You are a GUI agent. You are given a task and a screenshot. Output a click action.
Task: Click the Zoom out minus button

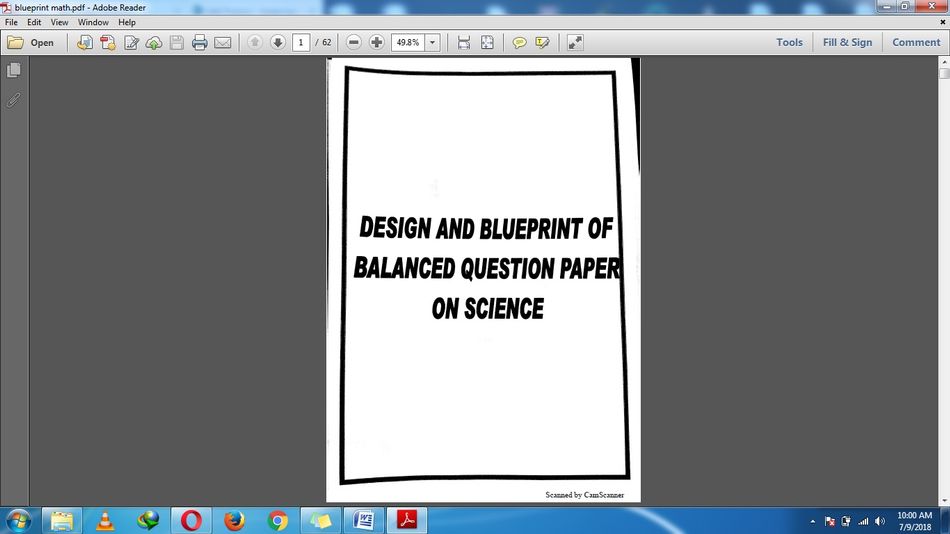click(x=354, y=43)
